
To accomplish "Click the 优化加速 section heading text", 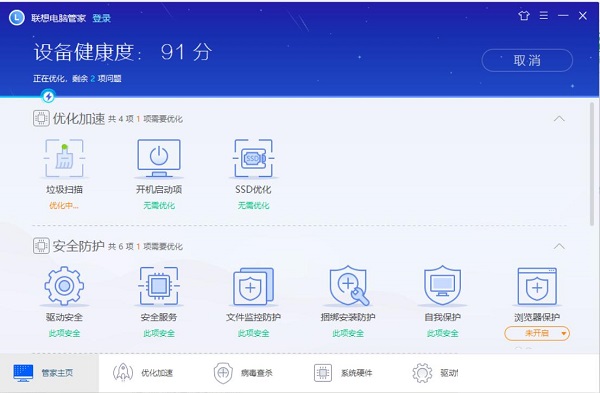I will 79,119.
